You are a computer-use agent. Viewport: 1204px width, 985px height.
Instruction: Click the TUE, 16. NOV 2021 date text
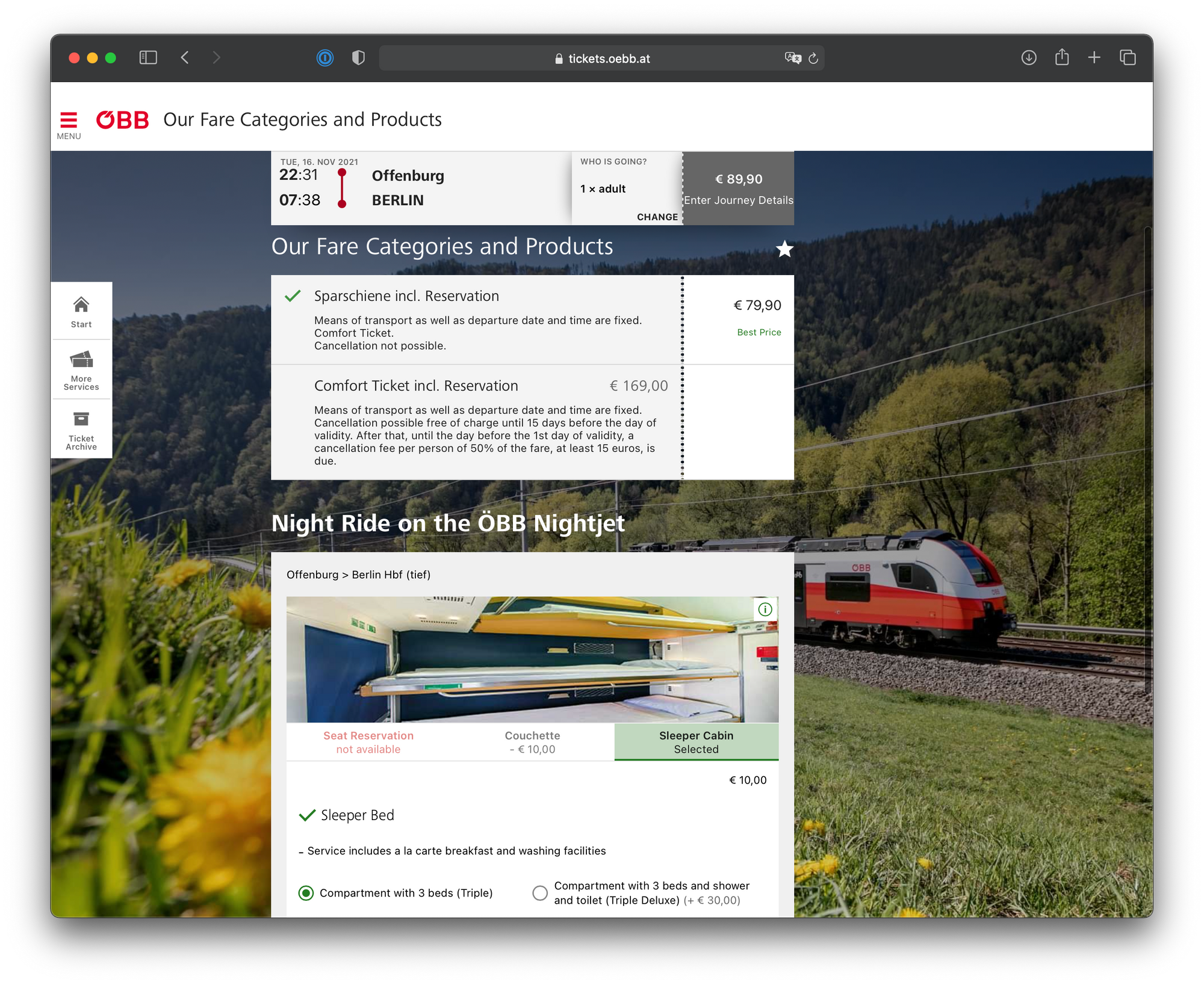(x=319, y=162)
